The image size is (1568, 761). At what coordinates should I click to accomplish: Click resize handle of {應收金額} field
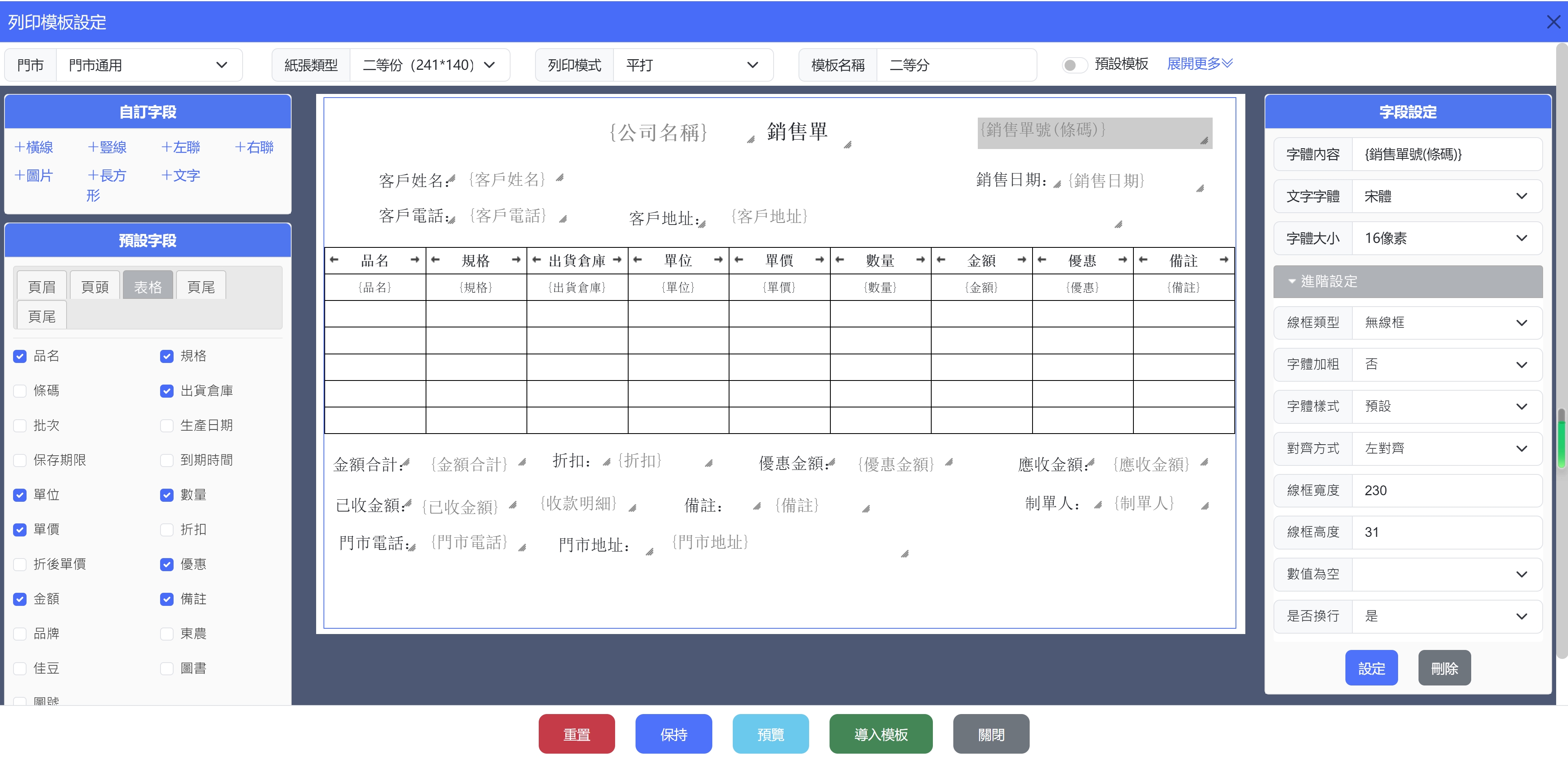pos(1204,462)
